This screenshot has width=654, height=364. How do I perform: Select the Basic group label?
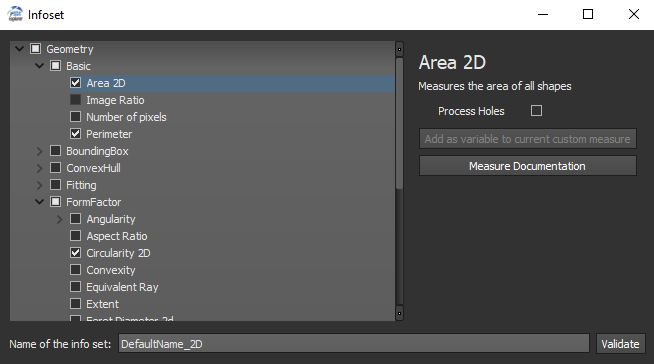pyautogui.click(x=78, y=66)
